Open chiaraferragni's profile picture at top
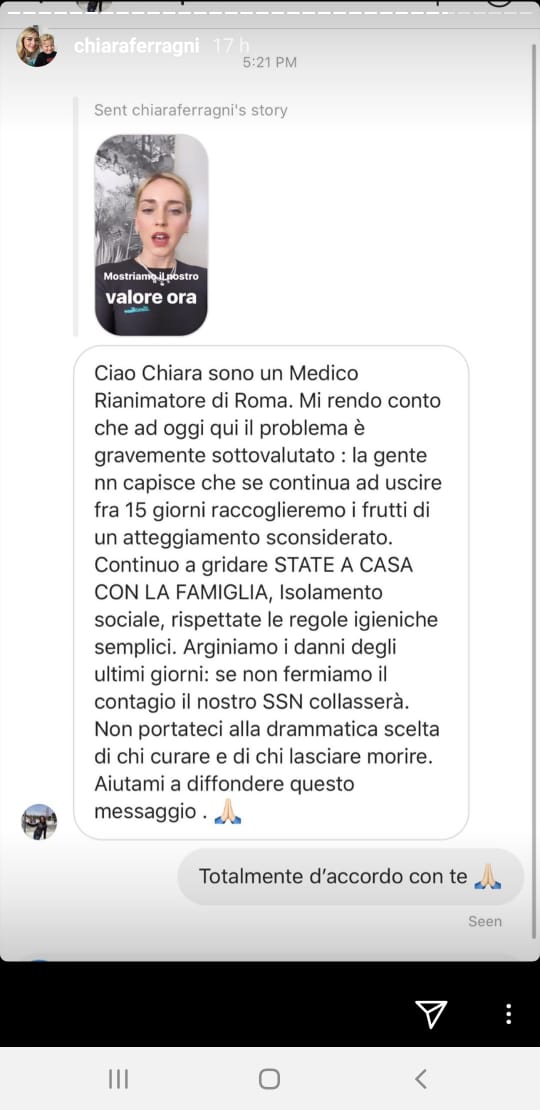The height and width of the screenshot is (1110, 540). click(x=37, y=47)
